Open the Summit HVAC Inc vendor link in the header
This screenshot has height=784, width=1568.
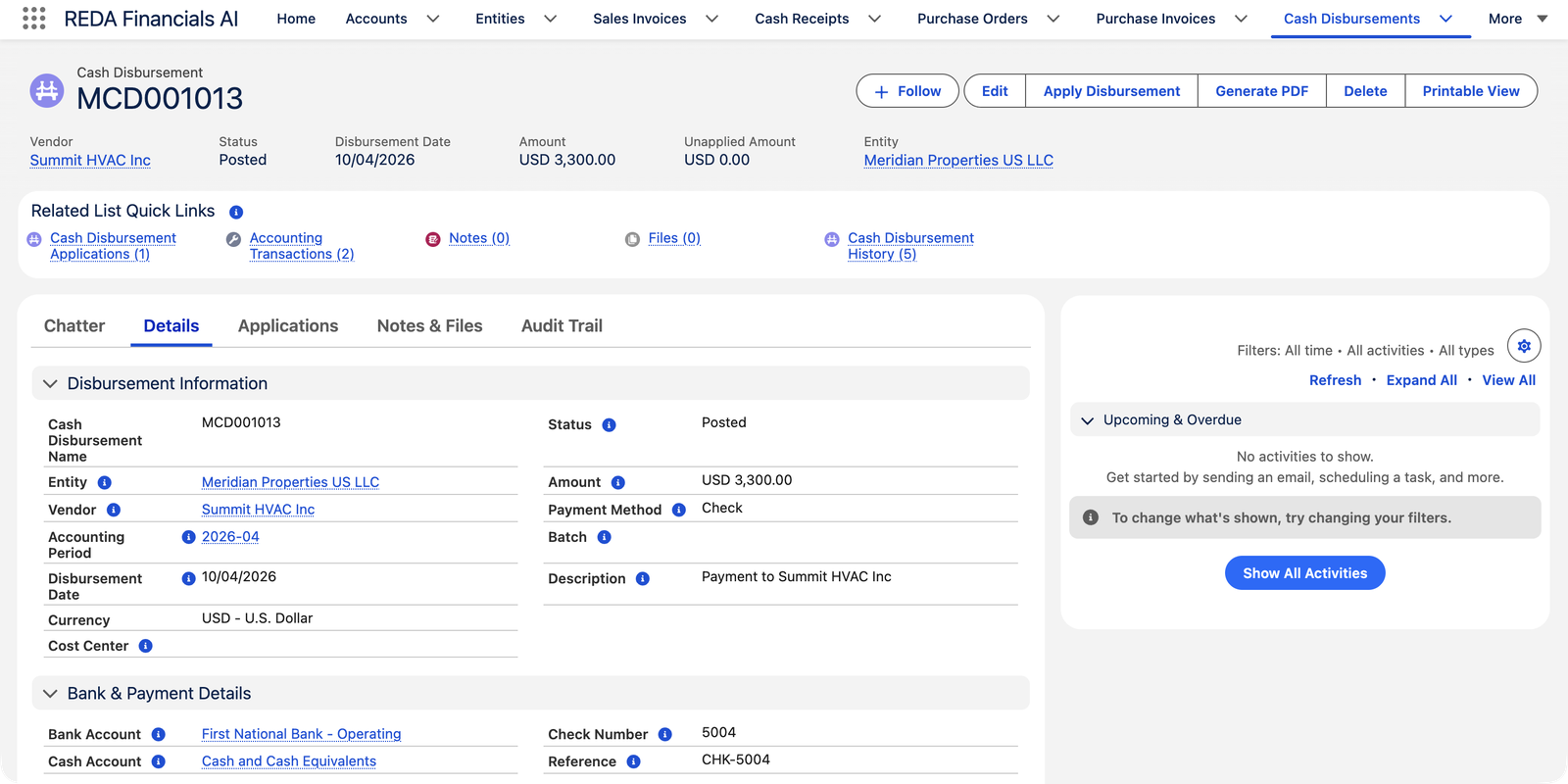(x=90, y=161)
